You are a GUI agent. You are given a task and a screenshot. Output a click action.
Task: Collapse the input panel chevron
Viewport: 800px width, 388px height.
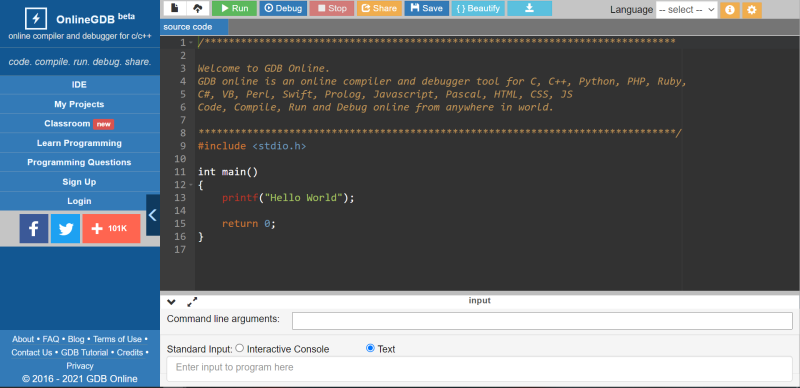coord(171,302)
